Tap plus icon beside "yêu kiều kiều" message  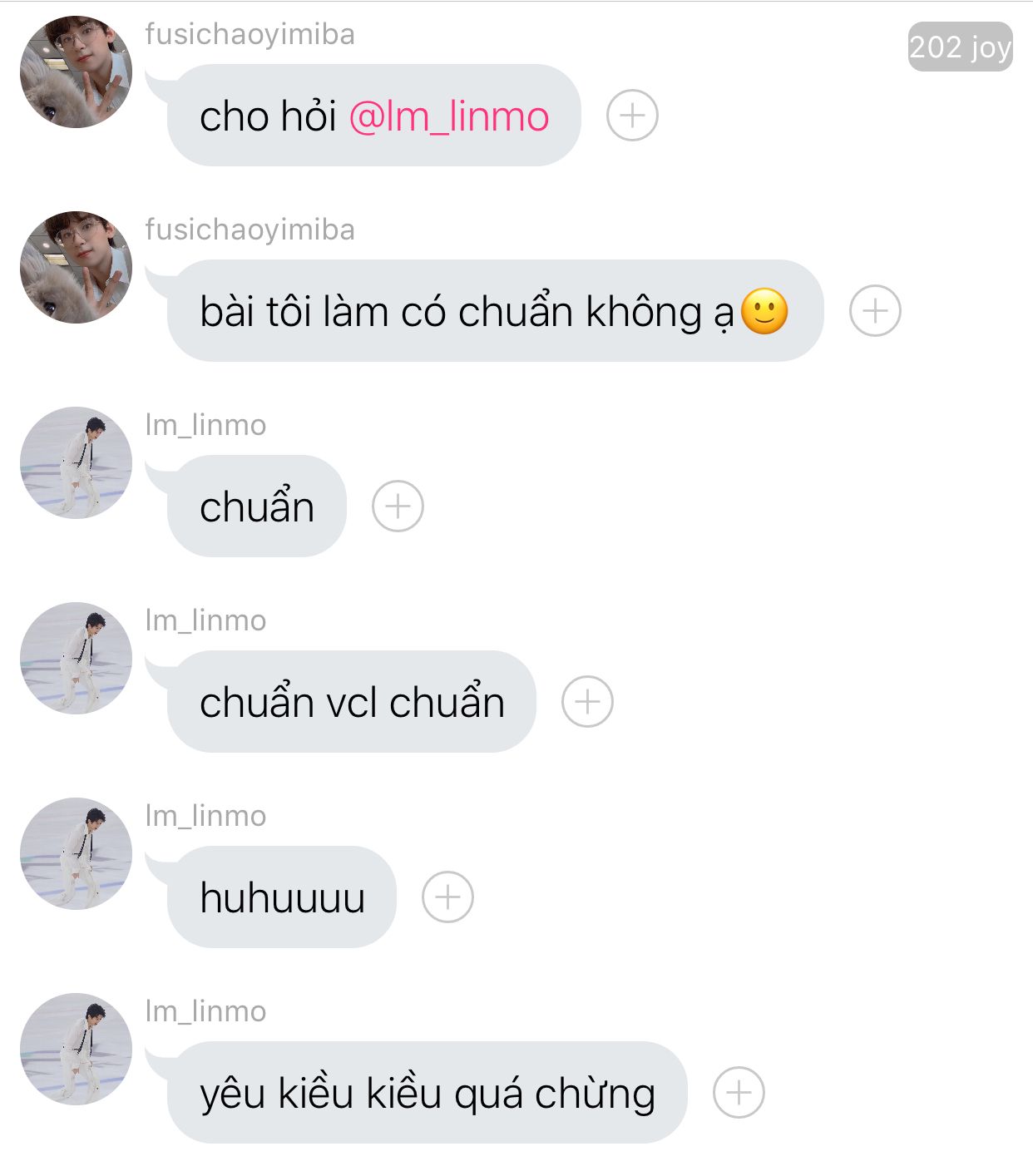coord(739,1092)
